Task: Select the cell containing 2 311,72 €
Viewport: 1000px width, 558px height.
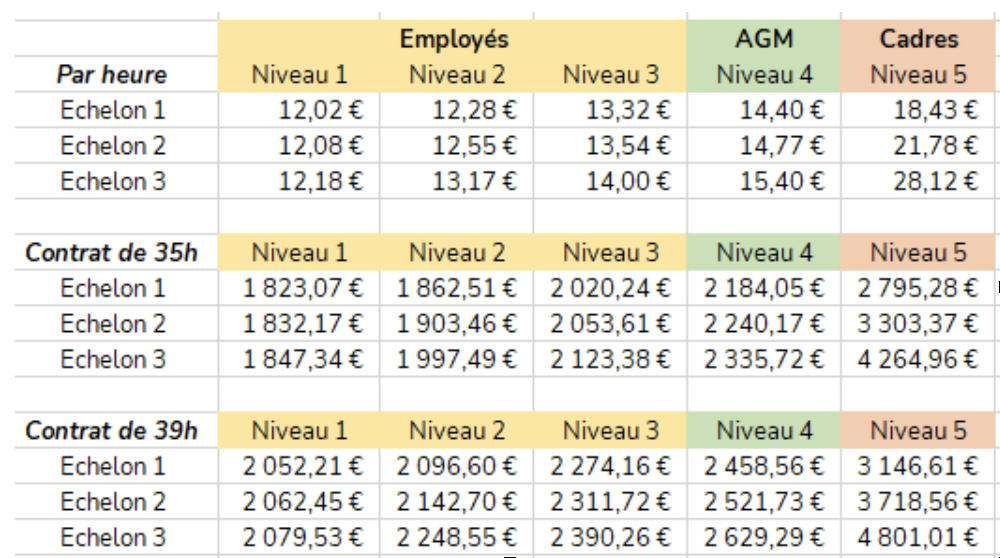Action: pos(610,502)
